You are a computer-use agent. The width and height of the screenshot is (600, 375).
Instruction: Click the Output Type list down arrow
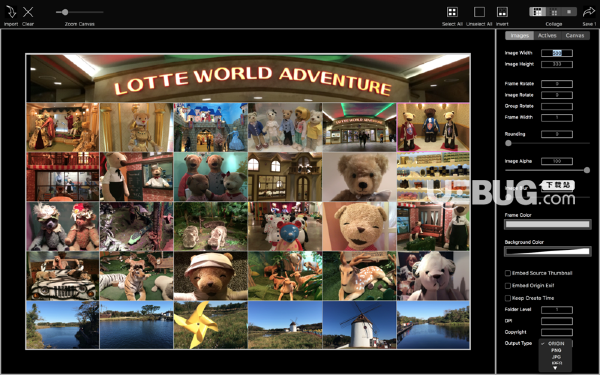pos(555,368)
